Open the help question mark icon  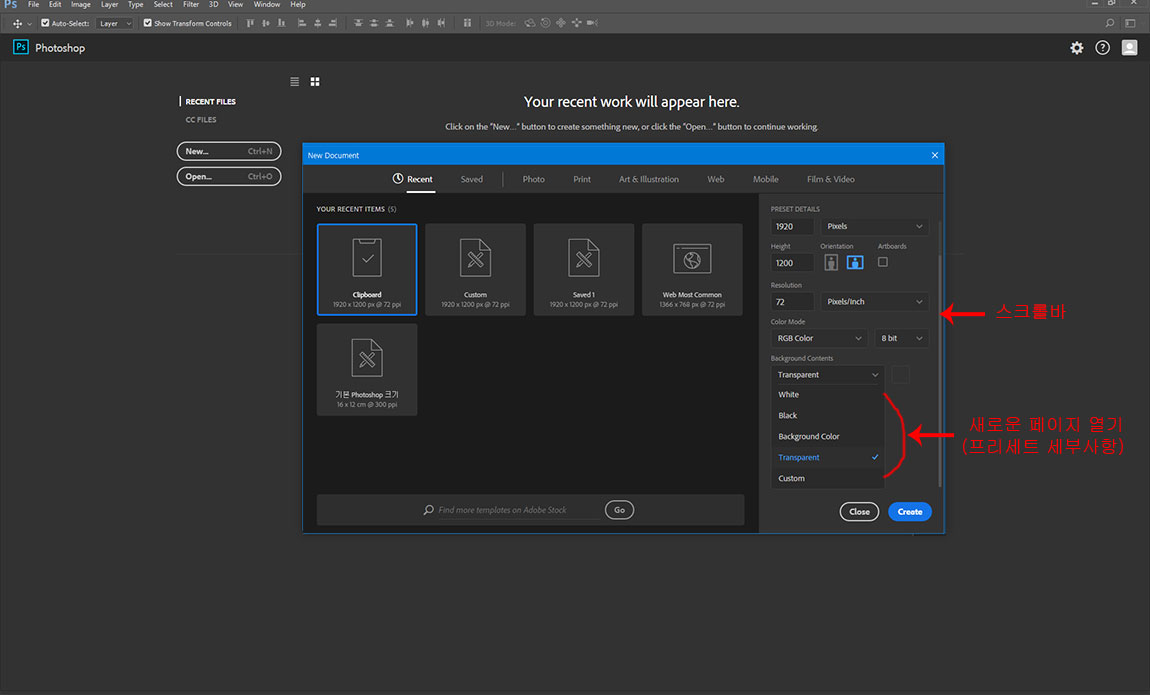1102,48
